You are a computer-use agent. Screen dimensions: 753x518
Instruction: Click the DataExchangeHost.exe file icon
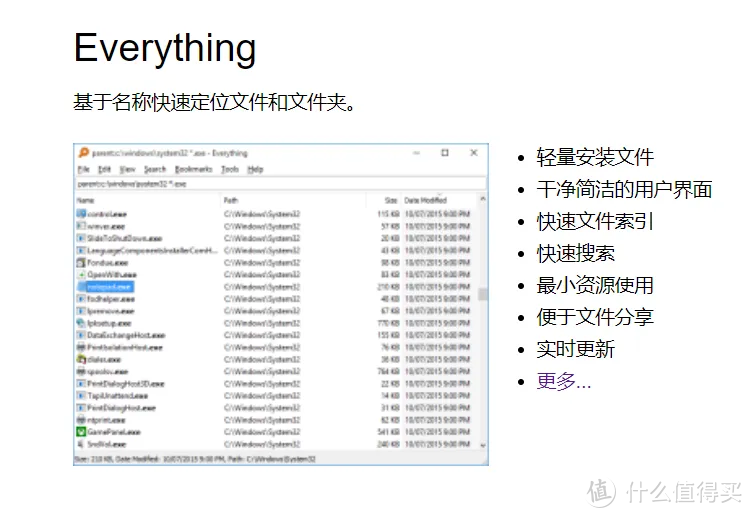click(x=81, y=335)
